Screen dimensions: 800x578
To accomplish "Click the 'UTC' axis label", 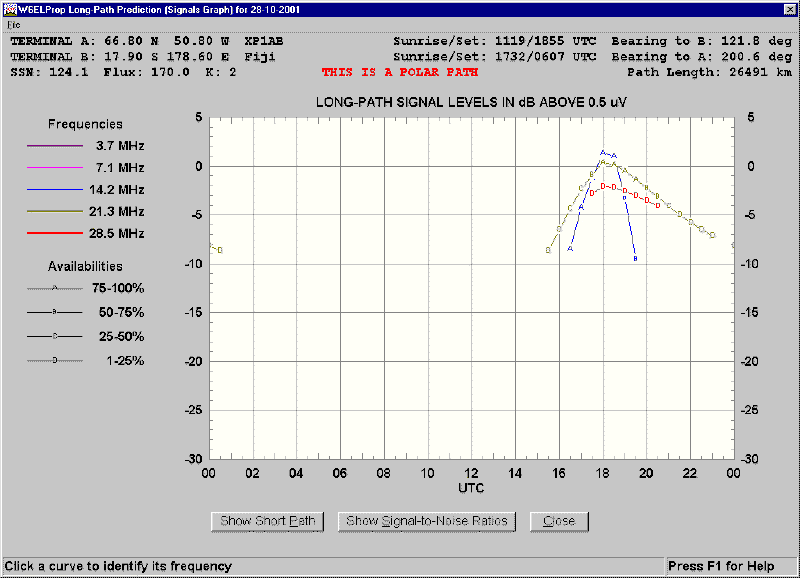I will (x=471, y=488).
